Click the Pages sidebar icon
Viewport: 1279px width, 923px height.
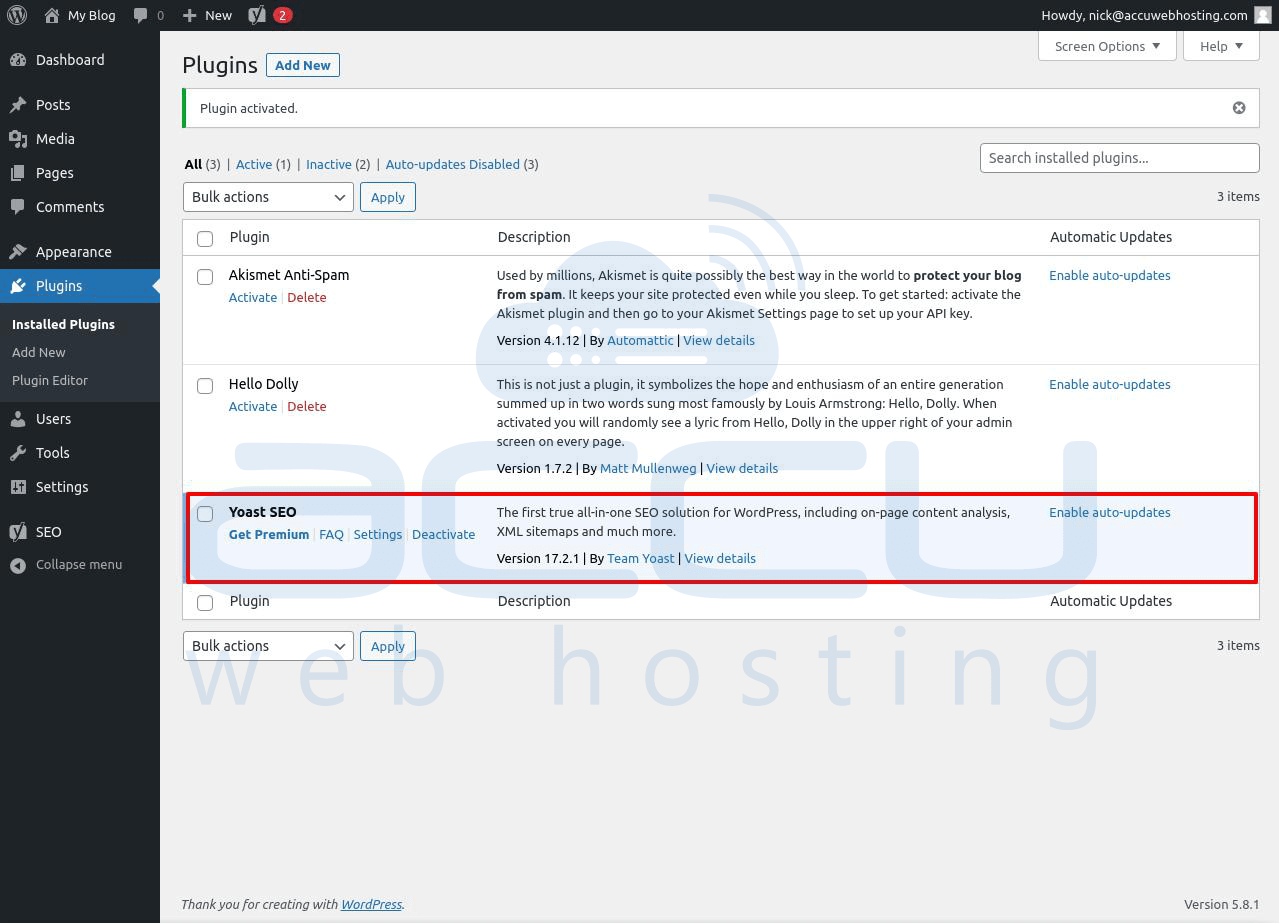click(x=18, y=173)
